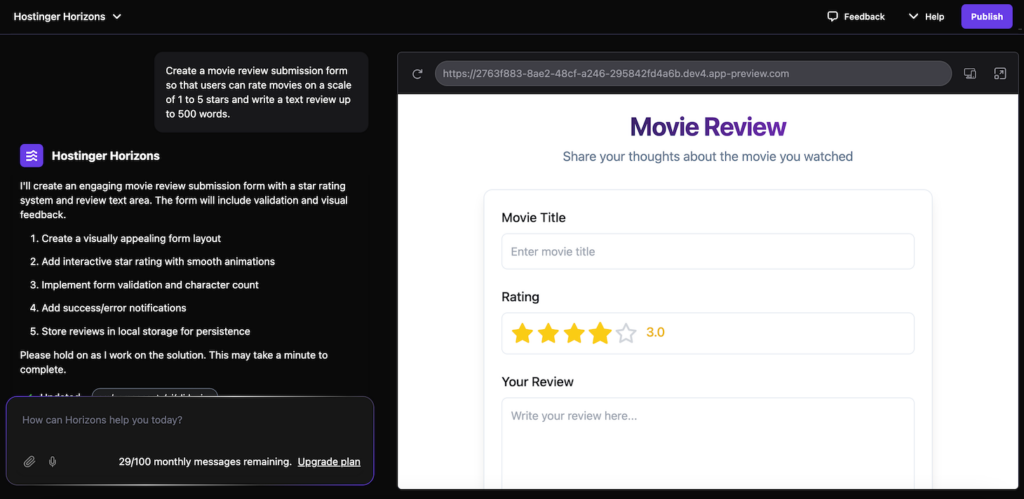The height and width of the screenshot is (499, 1024).
Task: Rate the movie two stars
Action: [x=548, y=333]
